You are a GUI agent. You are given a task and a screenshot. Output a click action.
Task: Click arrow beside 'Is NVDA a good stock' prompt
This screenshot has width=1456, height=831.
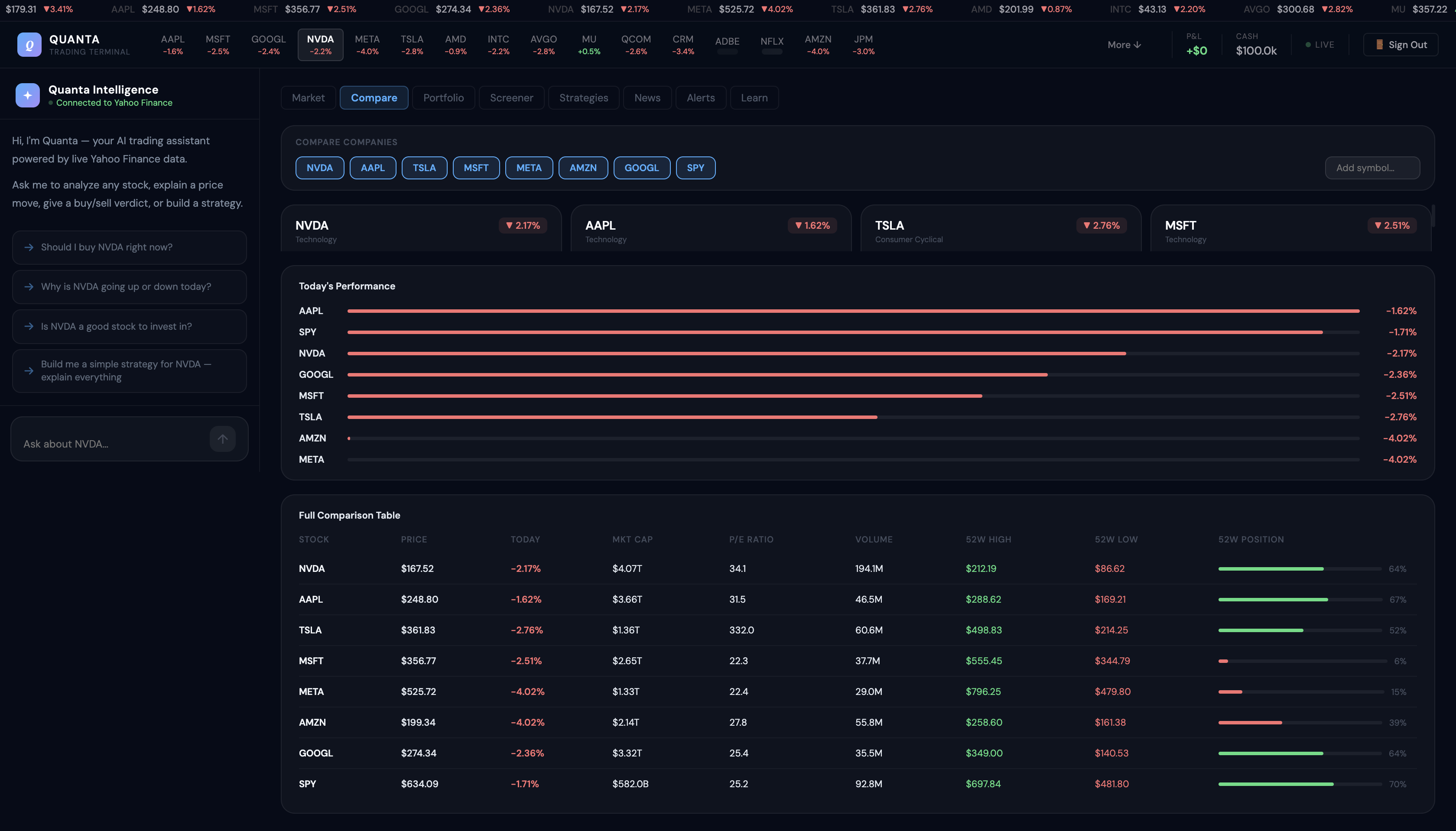coord(29,327)
